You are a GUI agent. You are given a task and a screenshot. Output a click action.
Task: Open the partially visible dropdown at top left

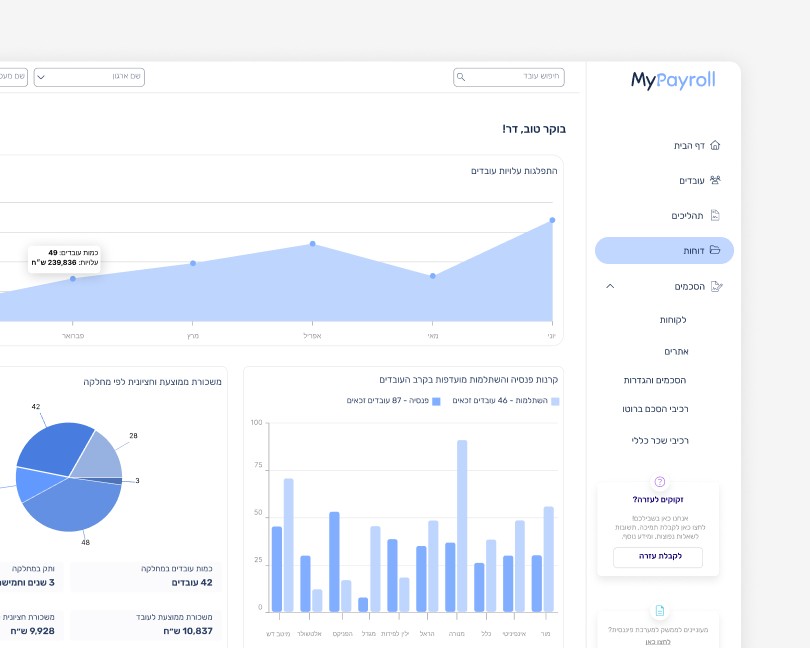pyautogui.click(x=13, y=77)
